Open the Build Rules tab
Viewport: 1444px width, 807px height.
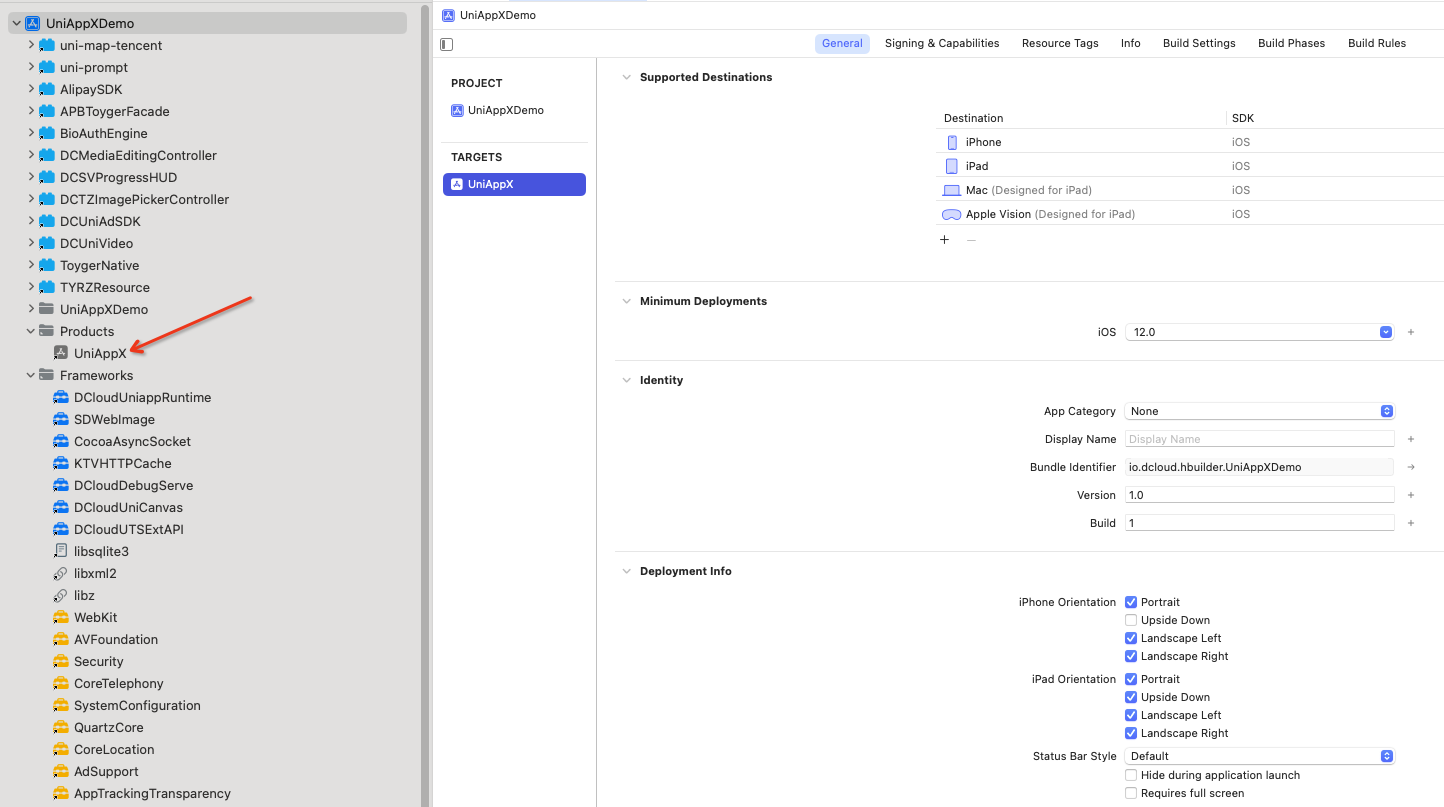[1377, 43]
